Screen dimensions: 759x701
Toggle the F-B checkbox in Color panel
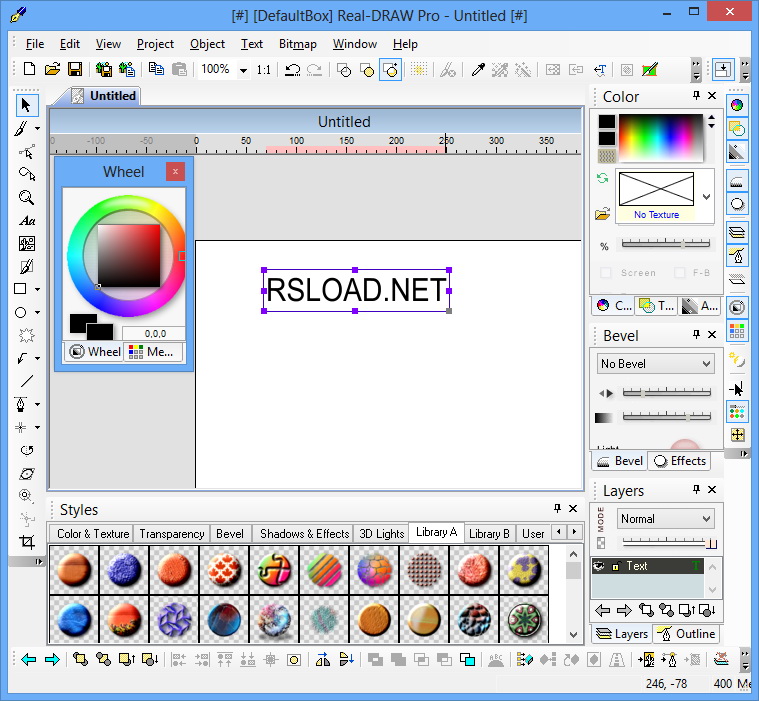[x=680, y=273]
